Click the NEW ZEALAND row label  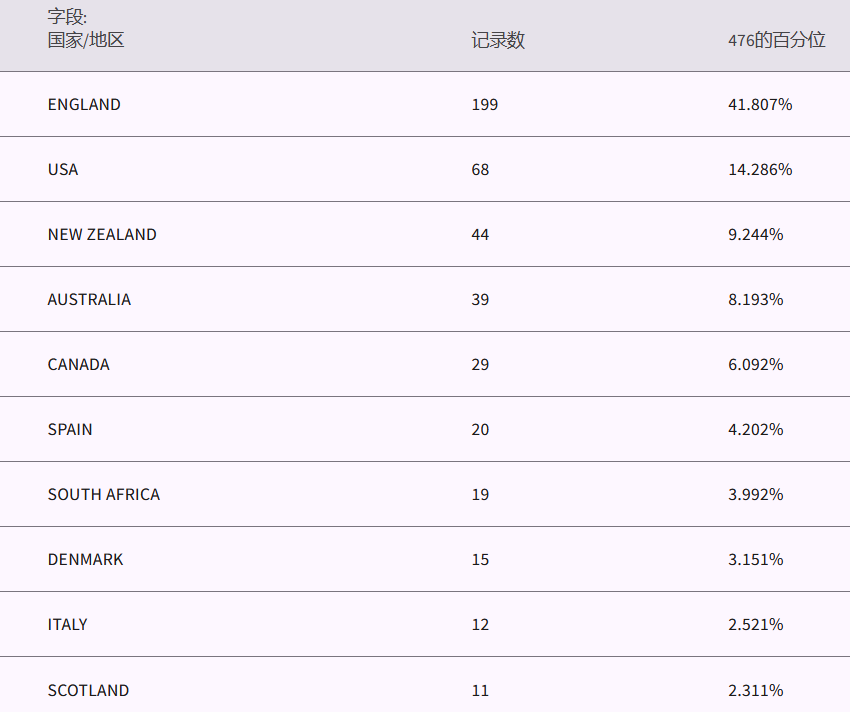coord(102,234)
